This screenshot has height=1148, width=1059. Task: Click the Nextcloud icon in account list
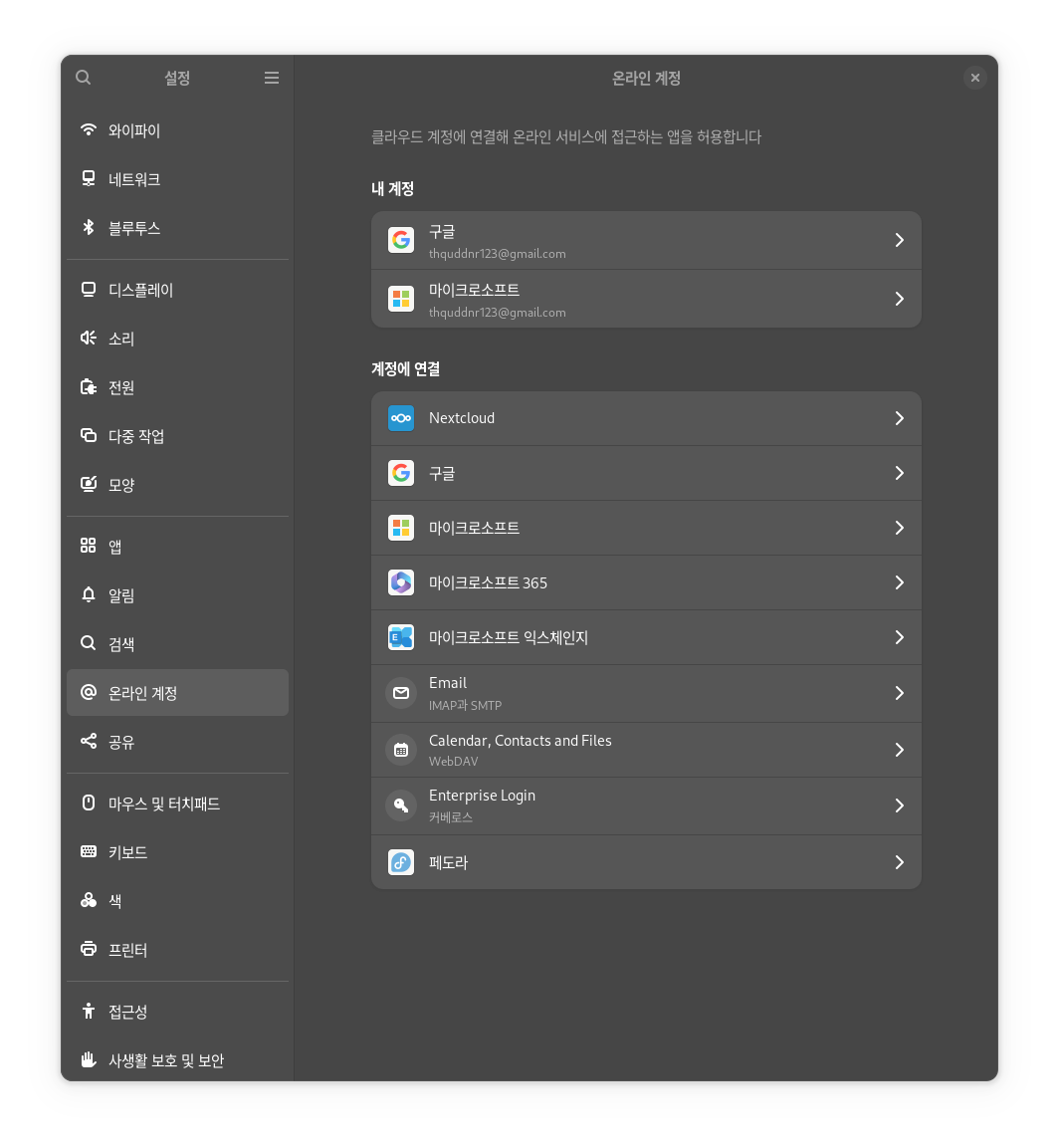click(x=401, y=418)
